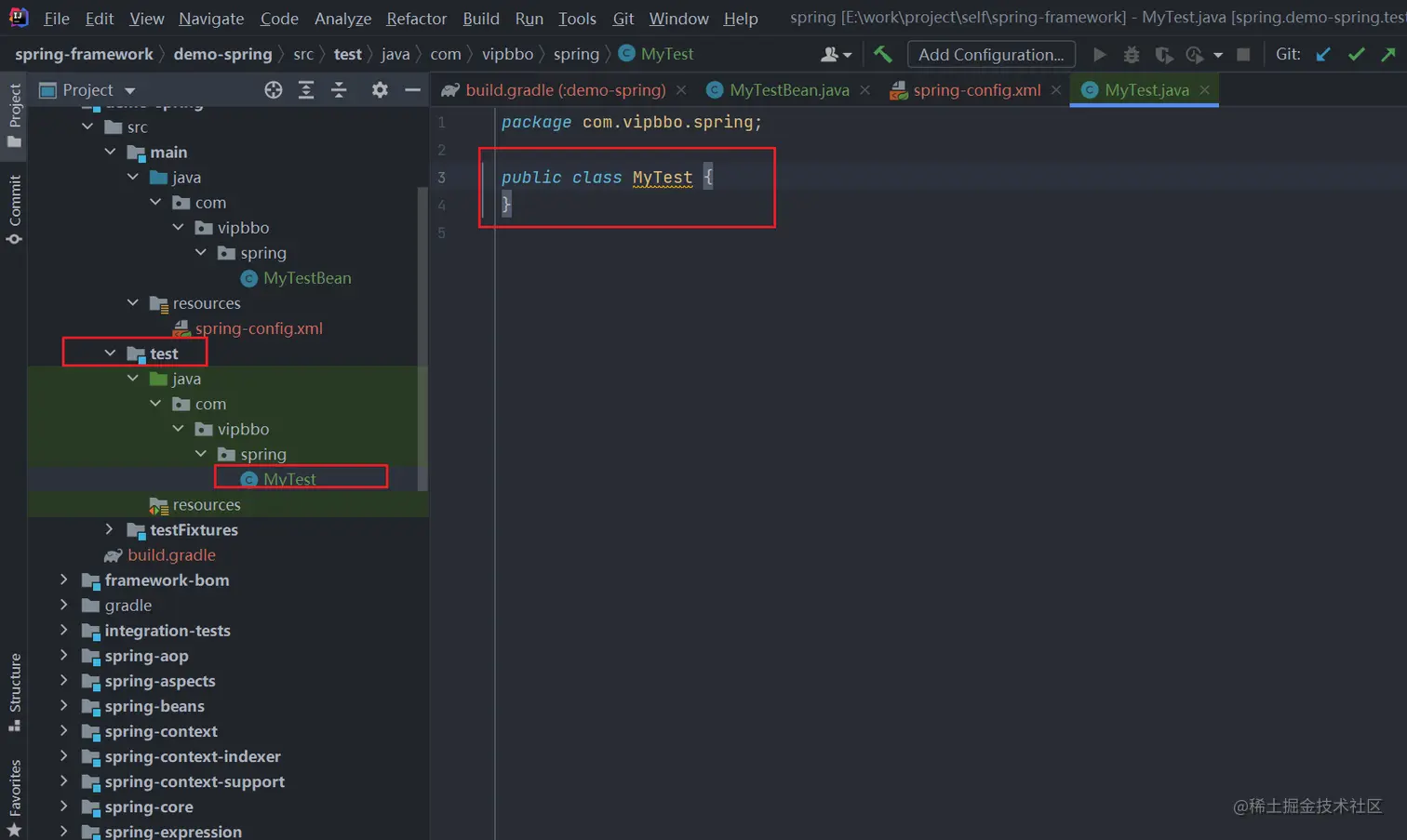This screenshot has height=840, width=1407.
Task: Click Project panel vertical scrollbar
Action: [x=423, y=340]
